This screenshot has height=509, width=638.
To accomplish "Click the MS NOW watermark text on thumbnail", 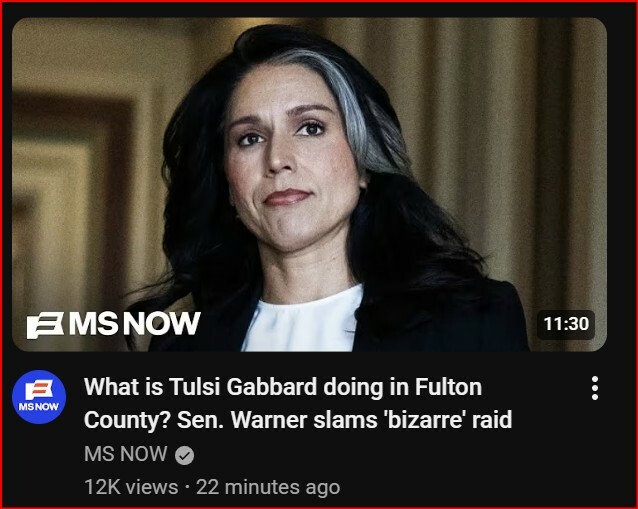I will 135,324.
